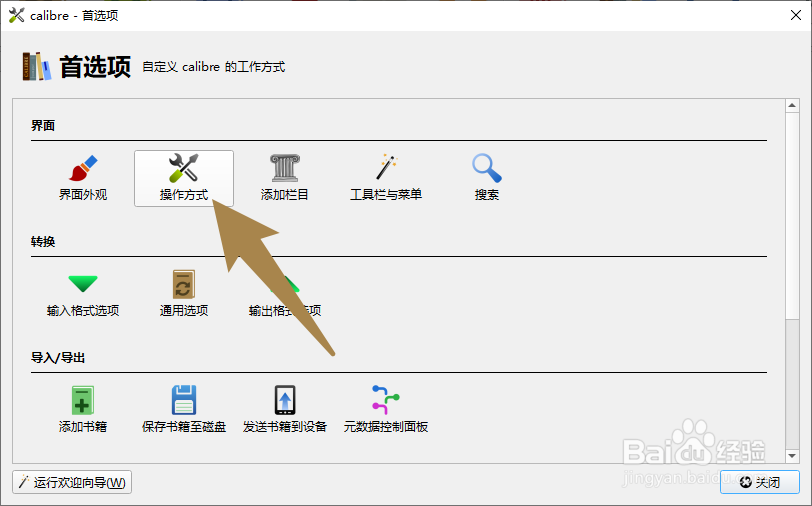Screen dimensions: 812x506
Task: Open 工具栏与菜单 preferences
Action: click(386, 178)
